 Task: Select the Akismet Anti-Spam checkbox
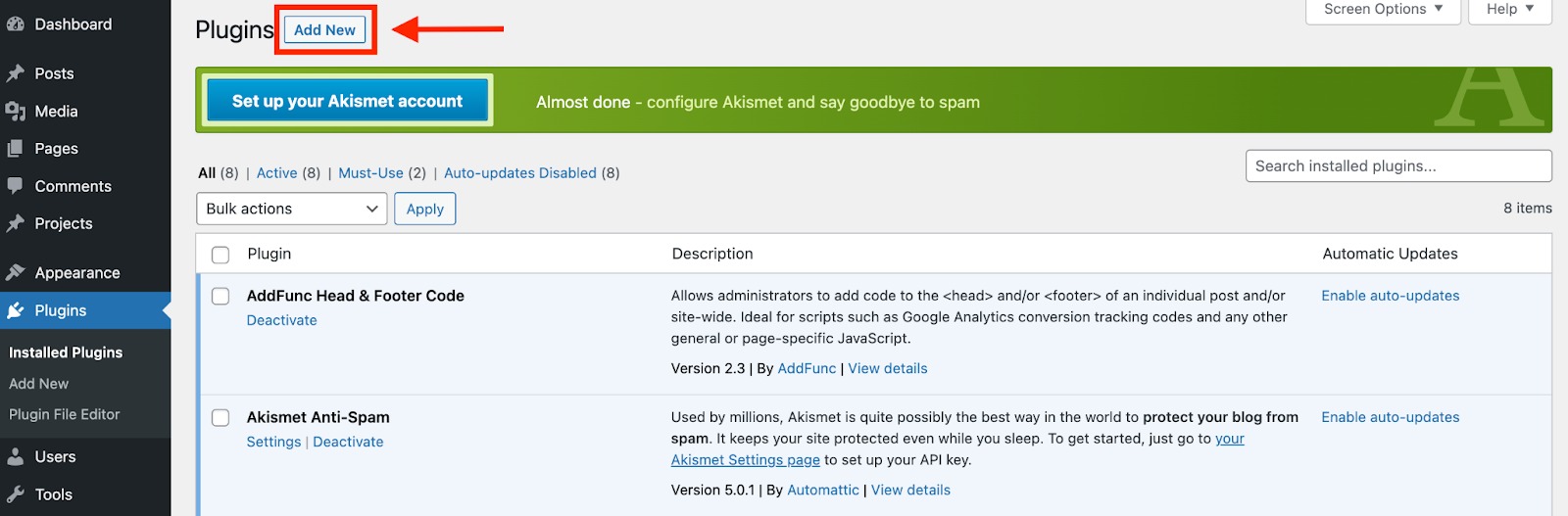(x=220, y=418)
